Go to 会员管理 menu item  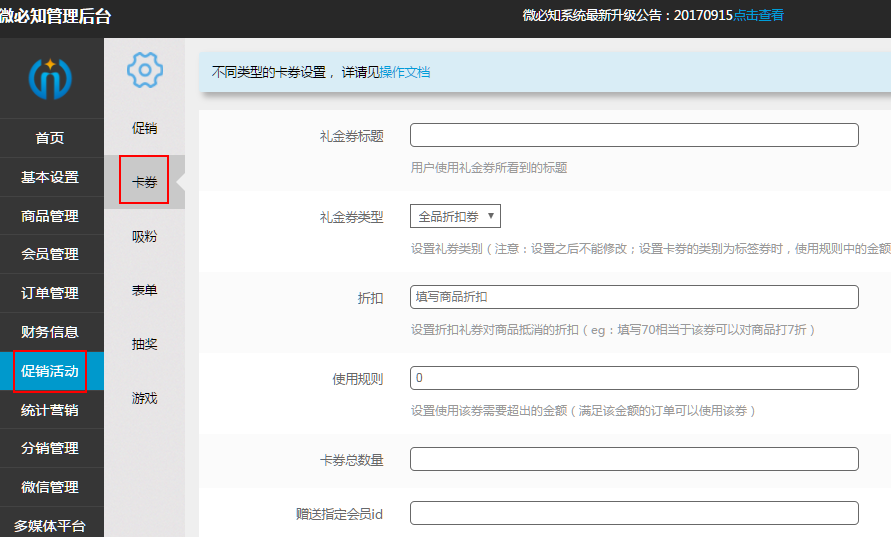[50, 254]
